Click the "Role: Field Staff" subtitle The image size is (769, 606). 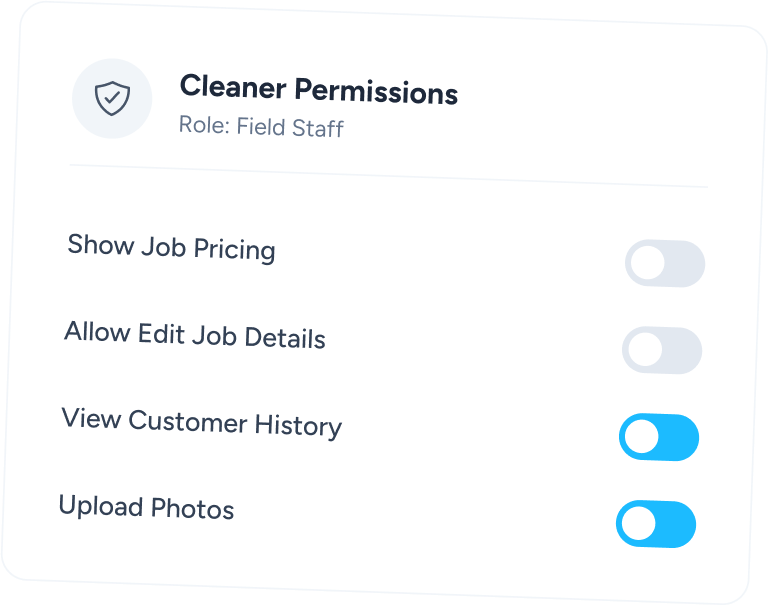(x=261, y=127)
